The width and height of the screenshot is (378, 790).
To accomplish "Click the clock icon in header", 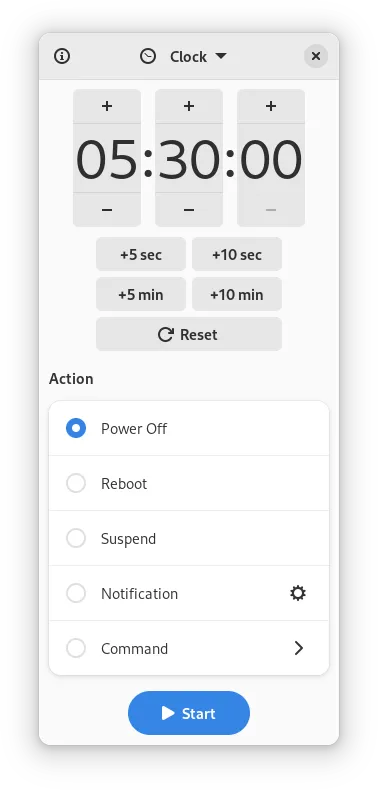I will pyautogui.click(x=148, y=56).
